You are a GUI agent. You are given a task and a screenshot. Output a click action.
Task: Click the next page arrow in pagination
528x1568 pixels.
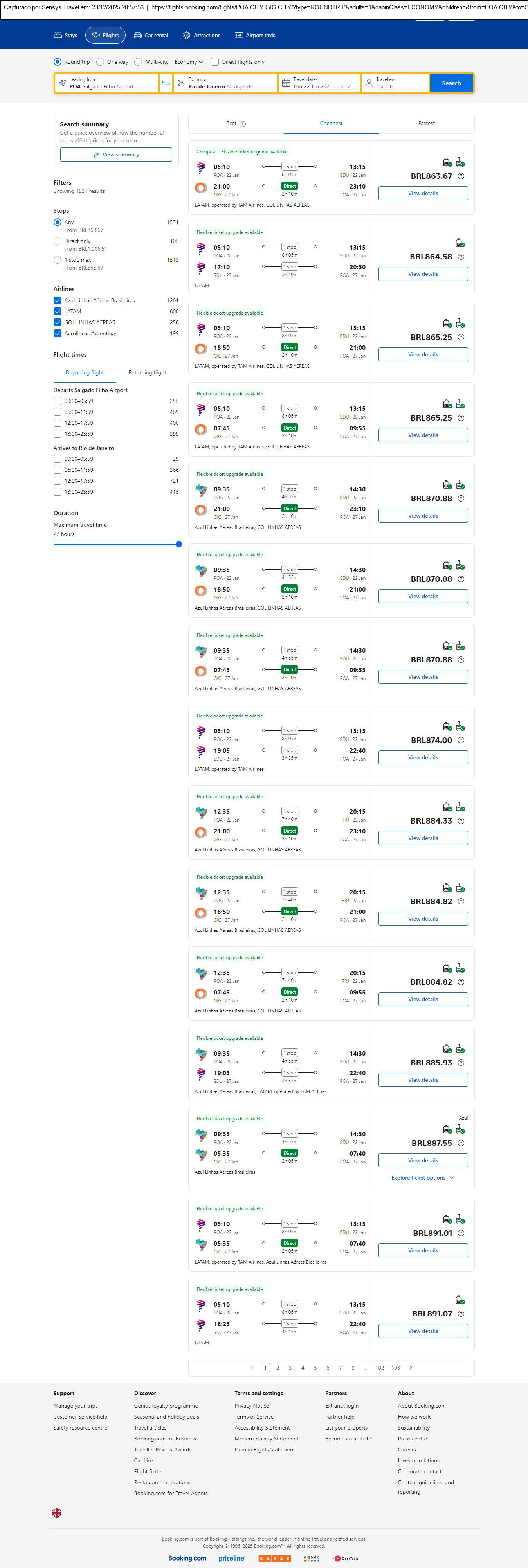[x=411, y=1368]
